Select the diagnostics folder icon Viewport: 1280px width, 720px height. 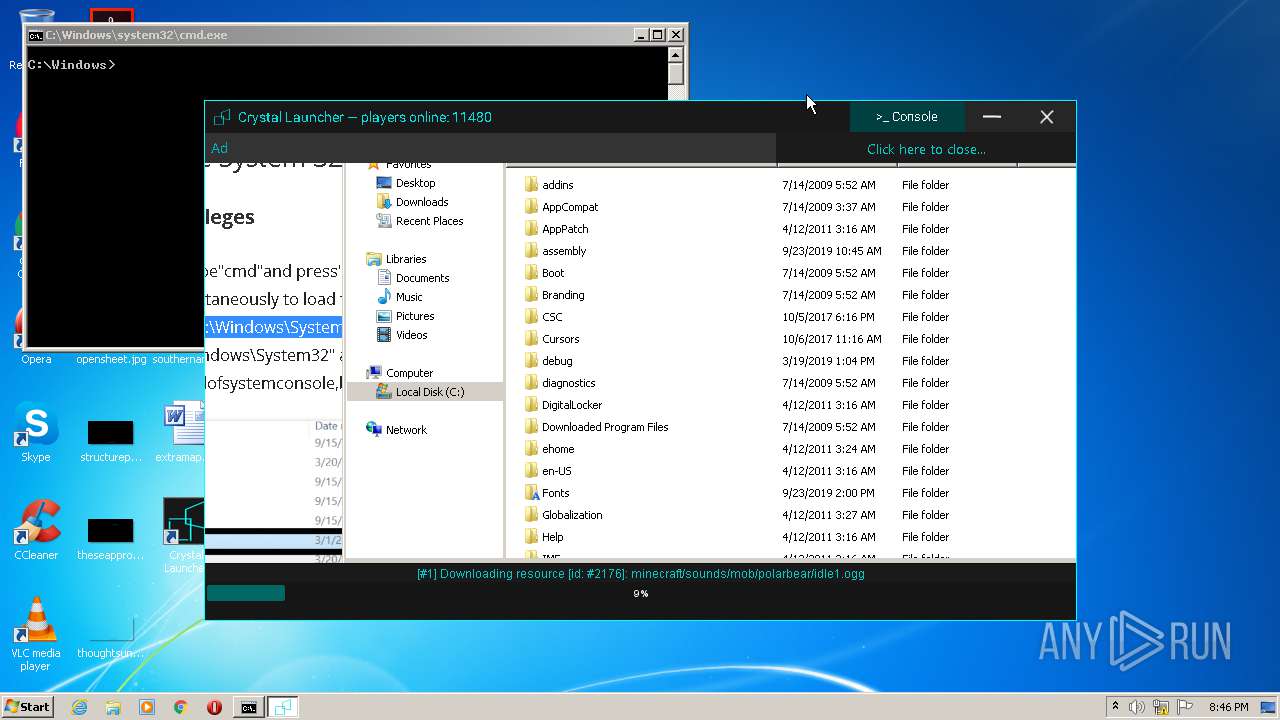point(531,383)
